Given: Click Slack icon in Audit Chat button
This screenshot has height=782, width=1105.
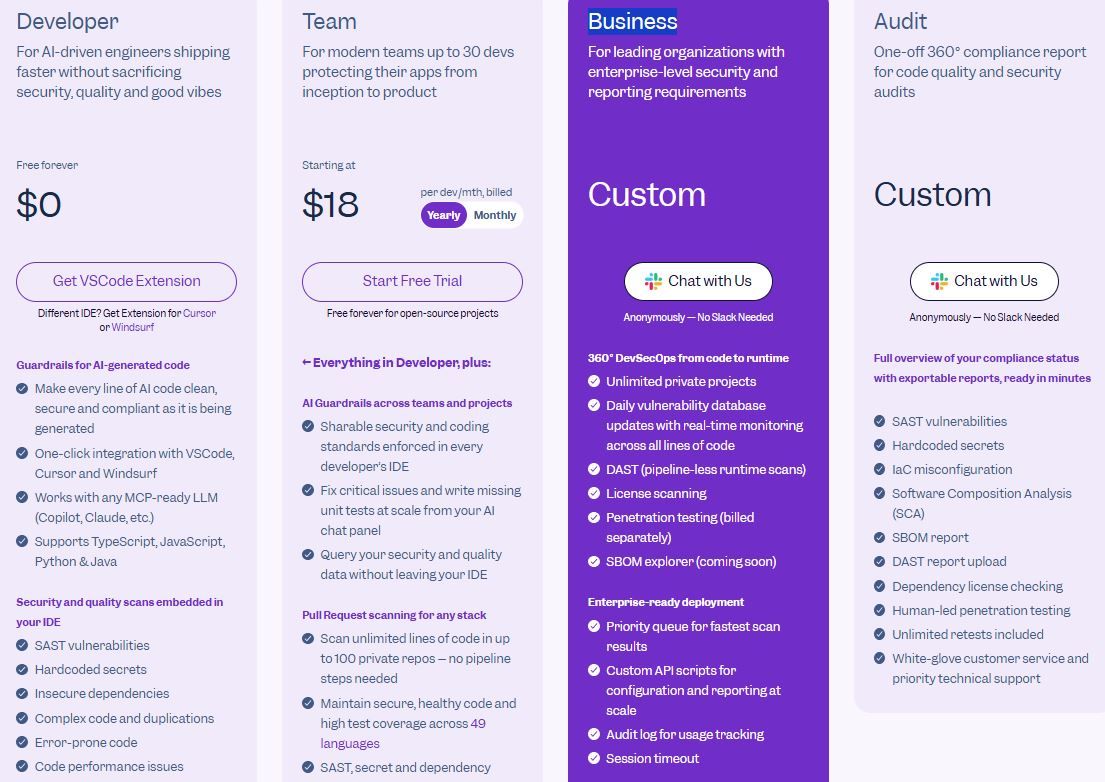Looking at the screenshot, I should 939,281.
